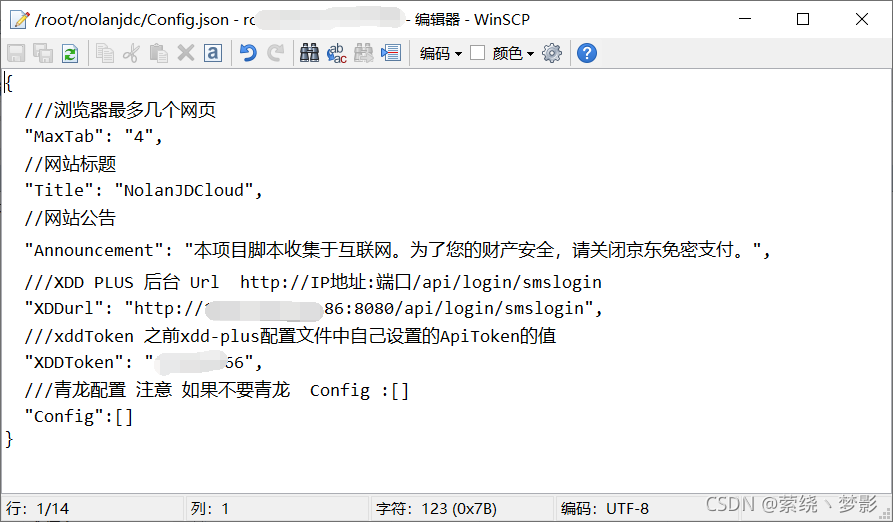Viewport: 893px width, 522px height.
Task: Click the ///xddToken comment line
Action: (290, 336)
